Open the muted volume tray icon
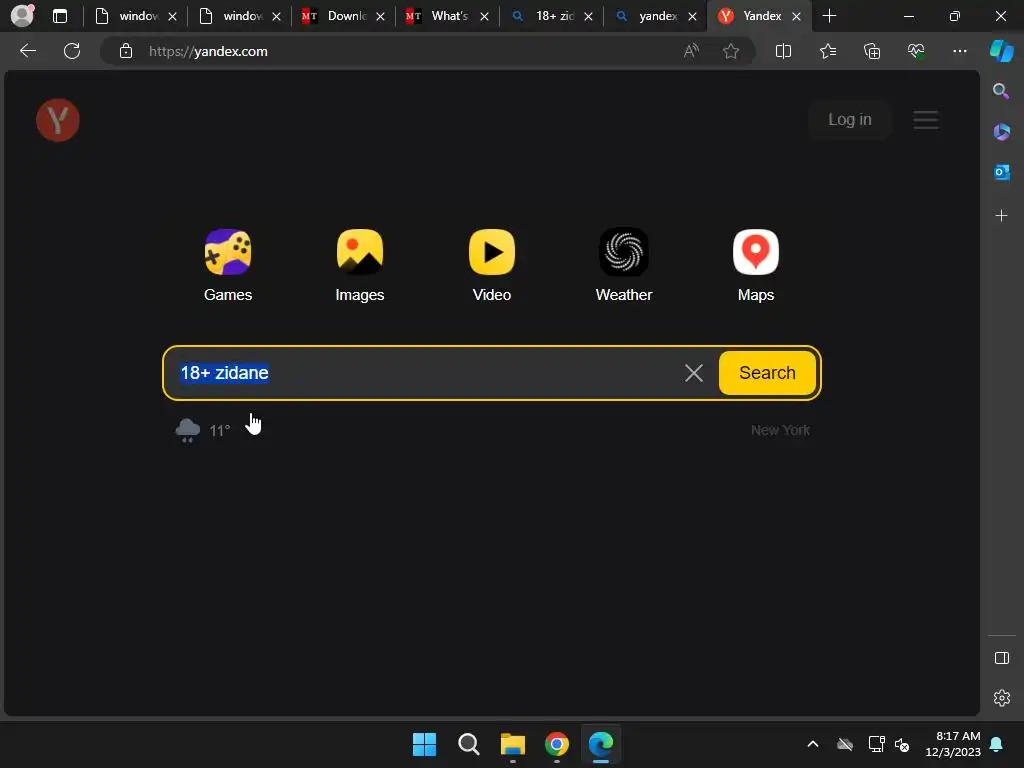The width and height of the screenshot is (1024, 768). click(902, 744)
